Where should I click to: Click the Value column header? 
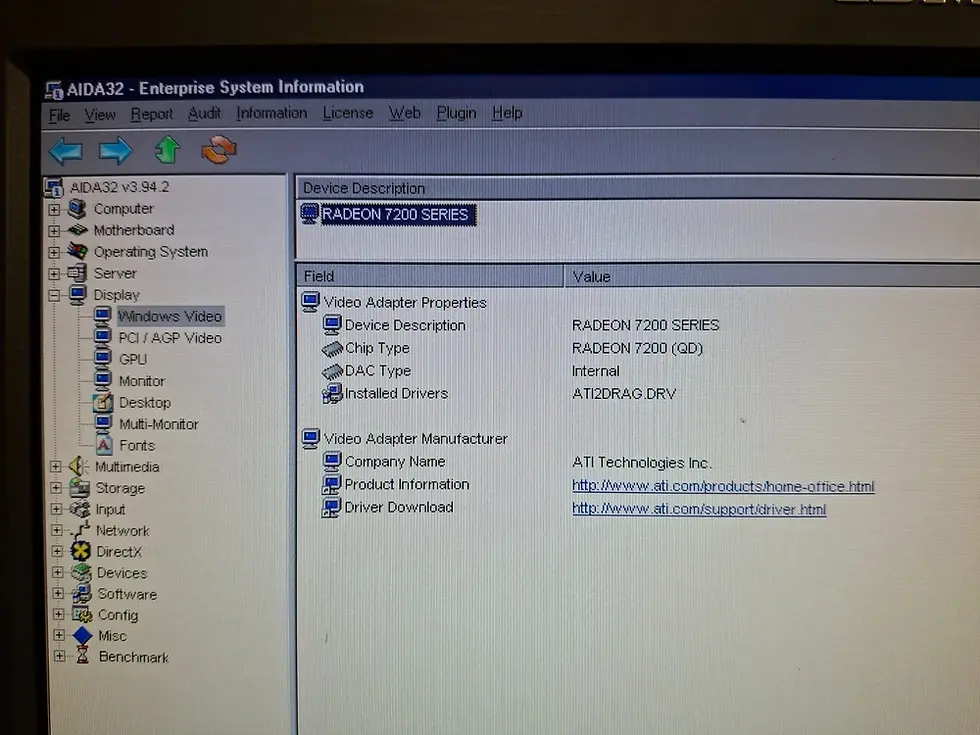tap(772, 276)
